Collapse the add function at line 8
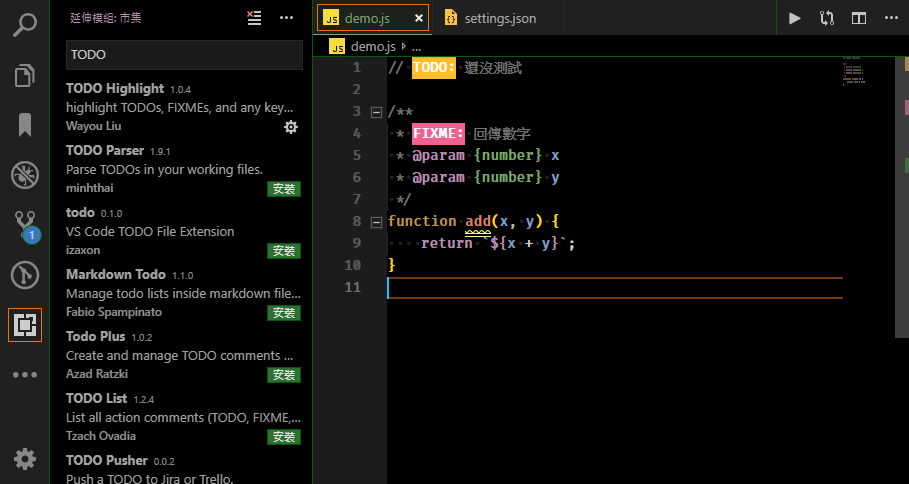The width and height of the screenshot is (909, 484). (376, 222)
